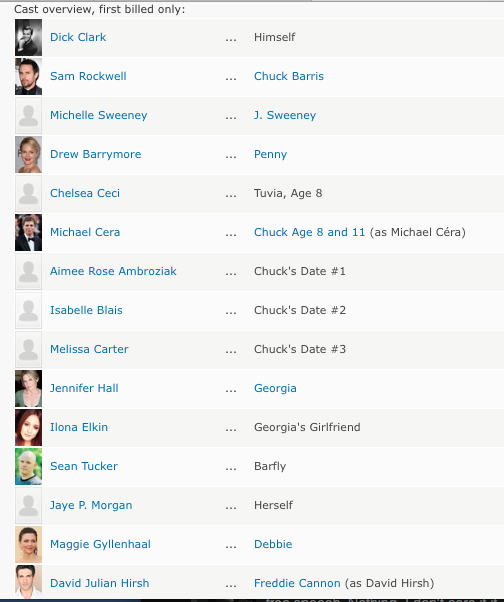Image resolution: width=504 pixels, height=602 pixels.
Task: Follow the Georgia character link
Action: [275, 388]
